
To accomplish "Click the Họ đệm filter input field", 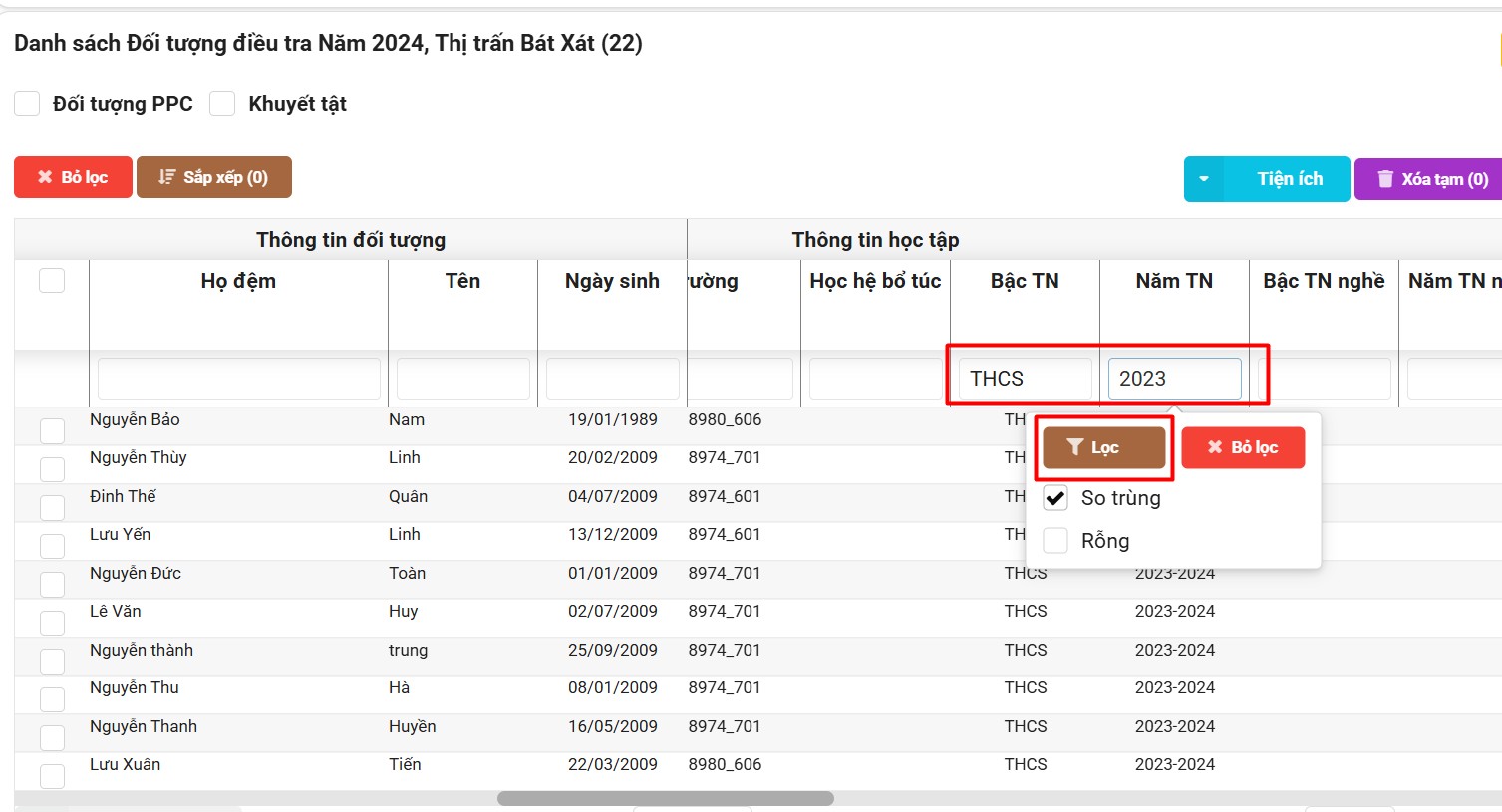I will tap(239, 379).
